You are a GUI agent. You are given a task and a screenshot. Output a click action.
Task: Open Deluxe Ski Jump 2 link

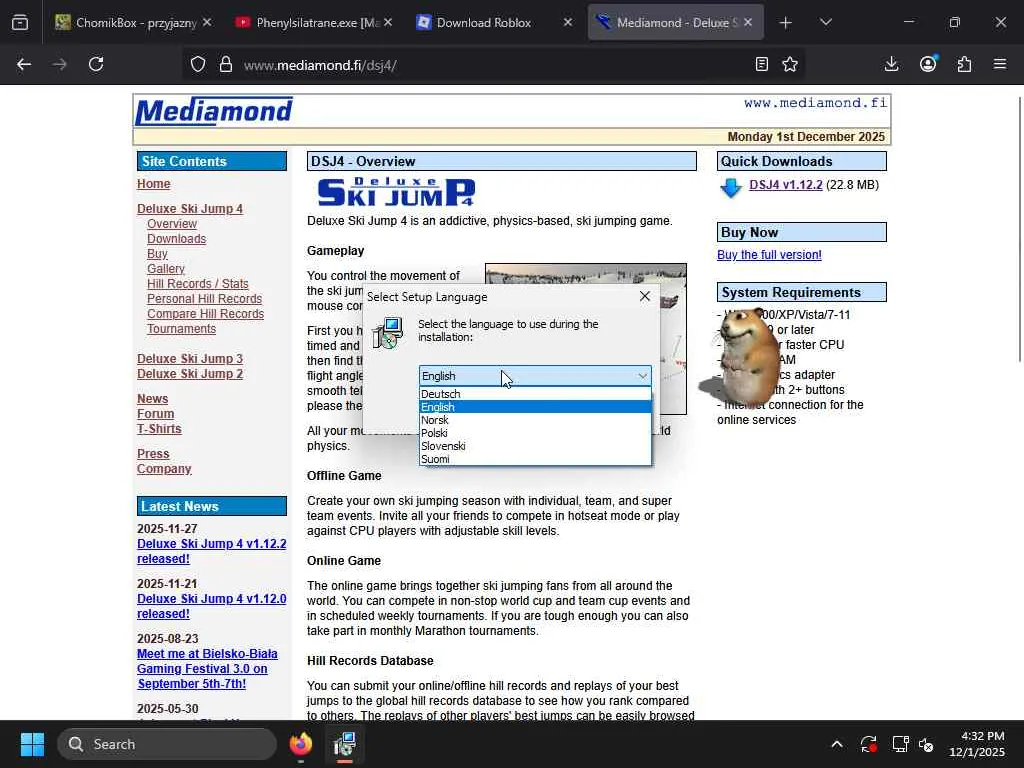(190, 374)
